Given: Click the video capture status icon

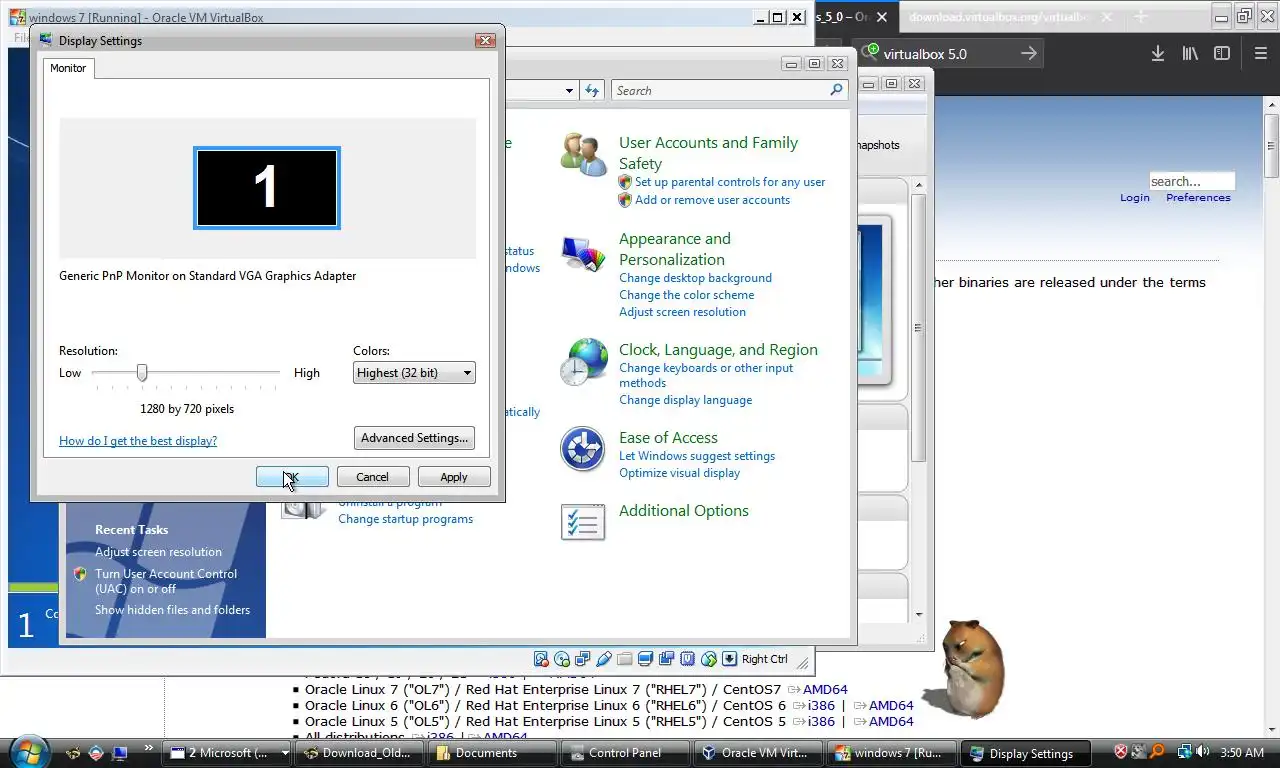Looking at the screenshot, I should (667, 659).
